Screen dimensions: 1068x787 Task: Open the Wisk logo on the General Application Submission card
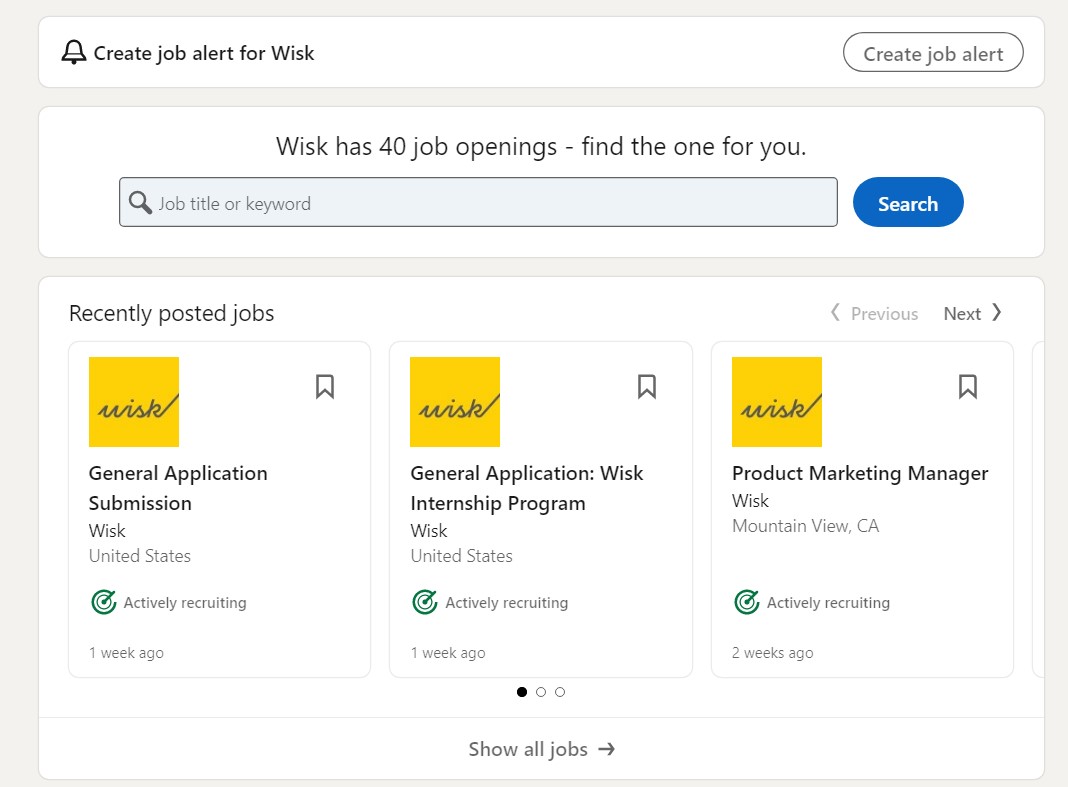point(134,401)
